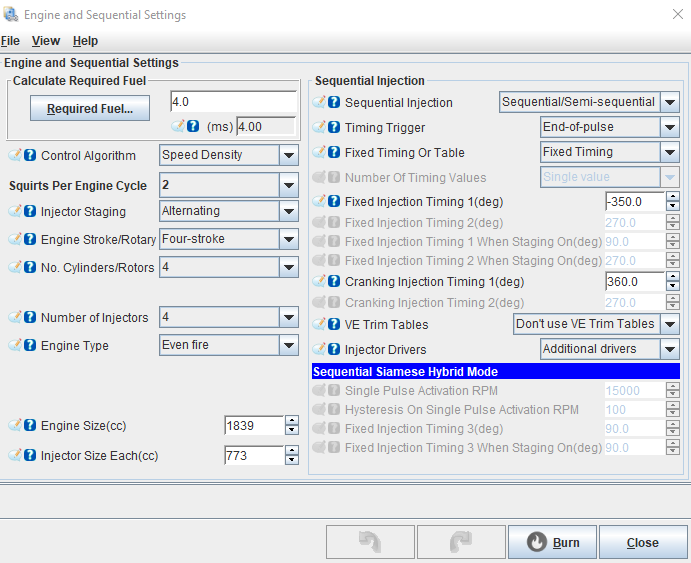Open the View menu
The image size is (691, 563).
46,41
